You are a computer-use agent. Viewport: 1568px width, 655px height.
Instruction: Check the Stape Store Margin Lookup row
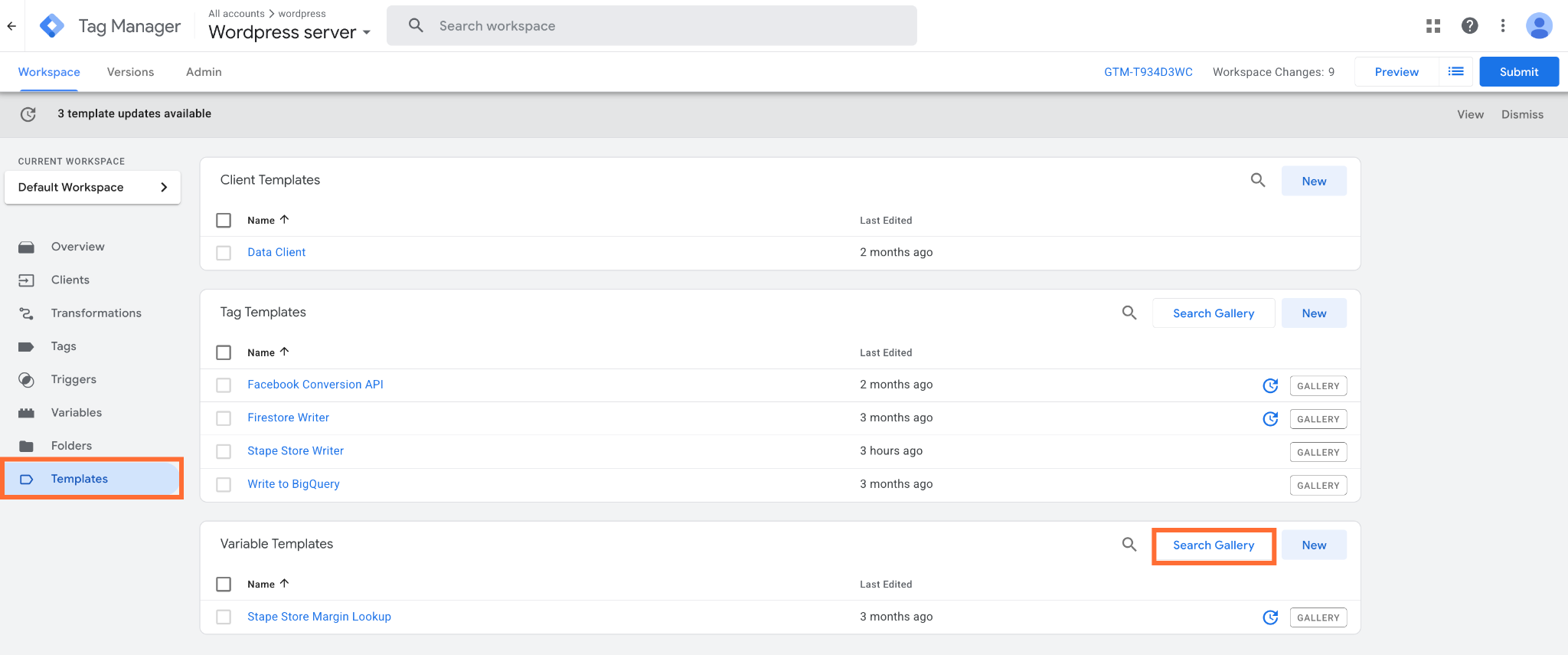coord(224,617)
